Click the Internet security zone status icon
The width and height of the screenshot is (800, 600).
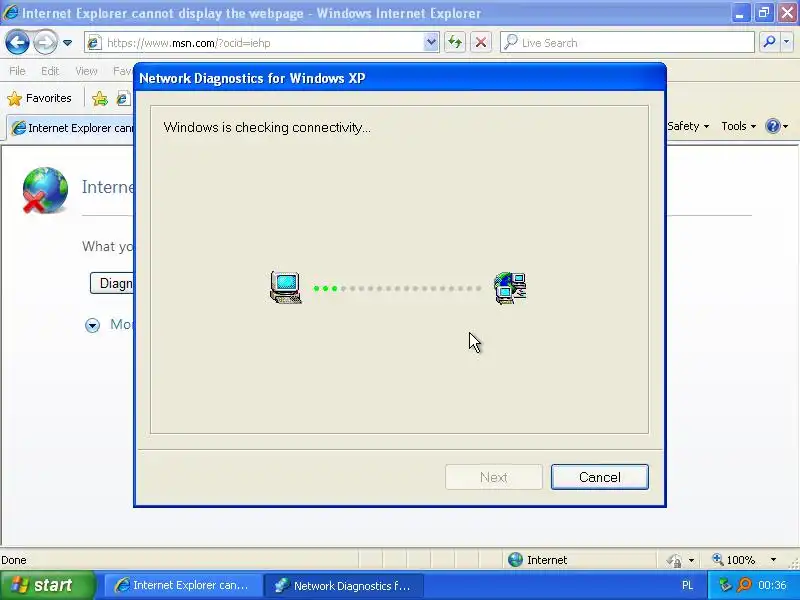(515, 560)
